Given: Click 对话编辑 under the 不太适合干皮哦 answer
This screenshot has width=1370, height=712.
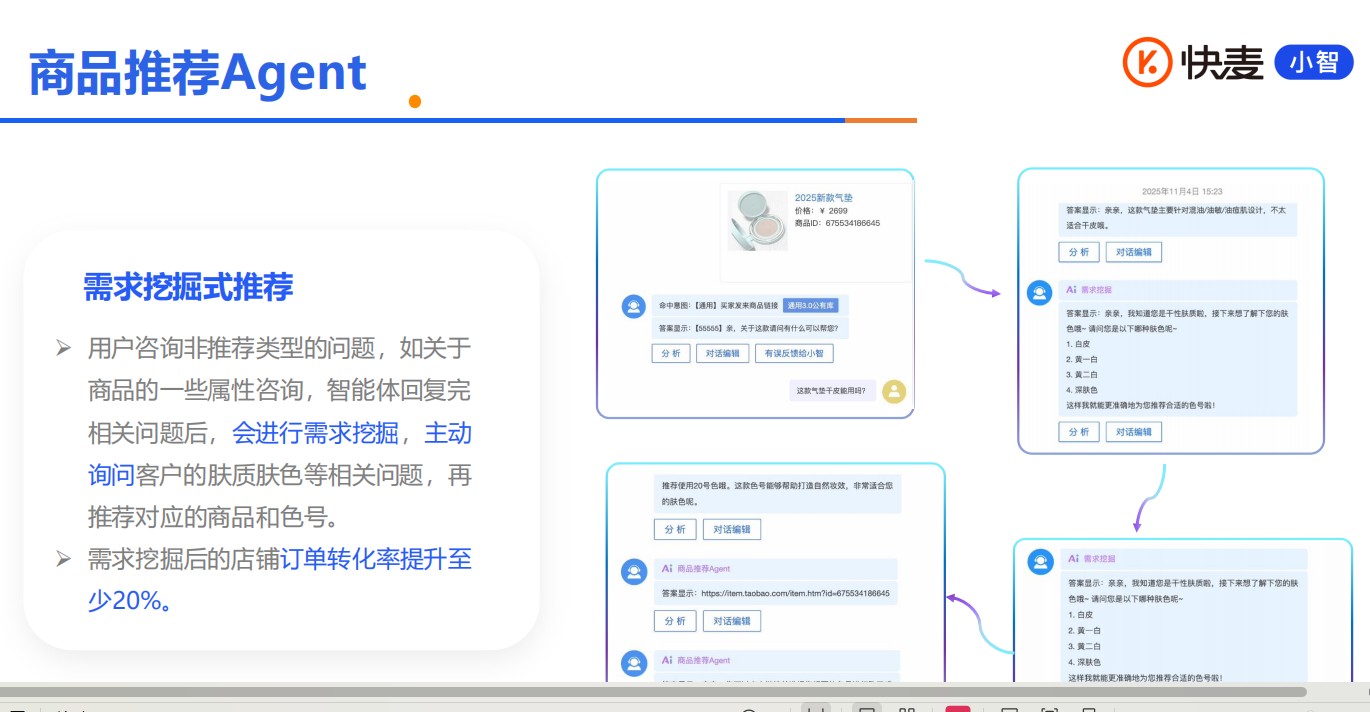Looking at the screenshot, I should coord(1134,252).
